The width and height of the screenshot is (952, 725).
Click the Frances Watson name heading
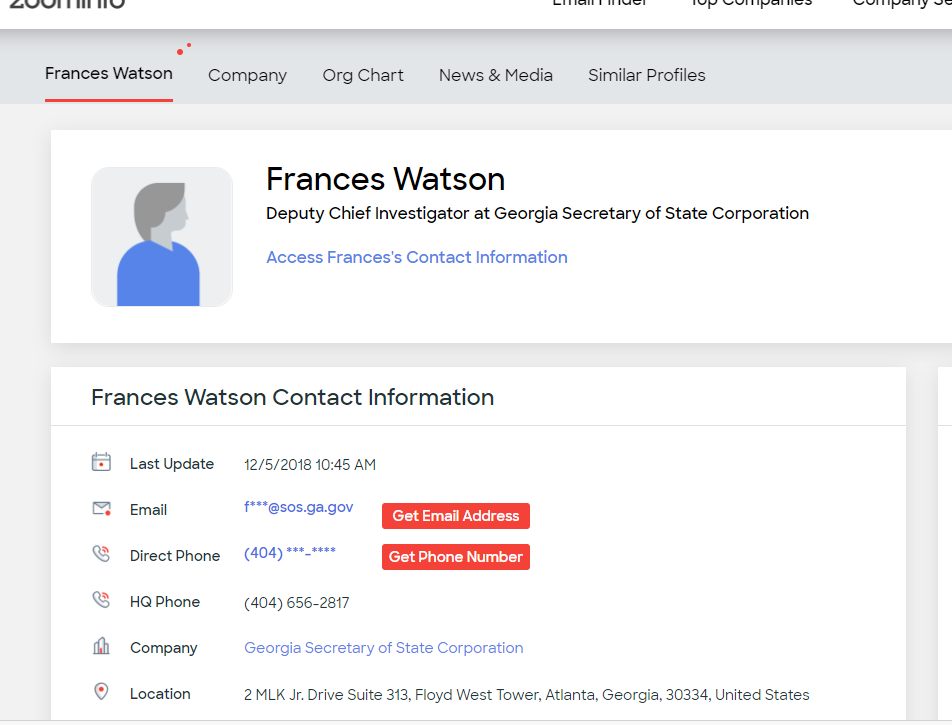click(386, 179)
